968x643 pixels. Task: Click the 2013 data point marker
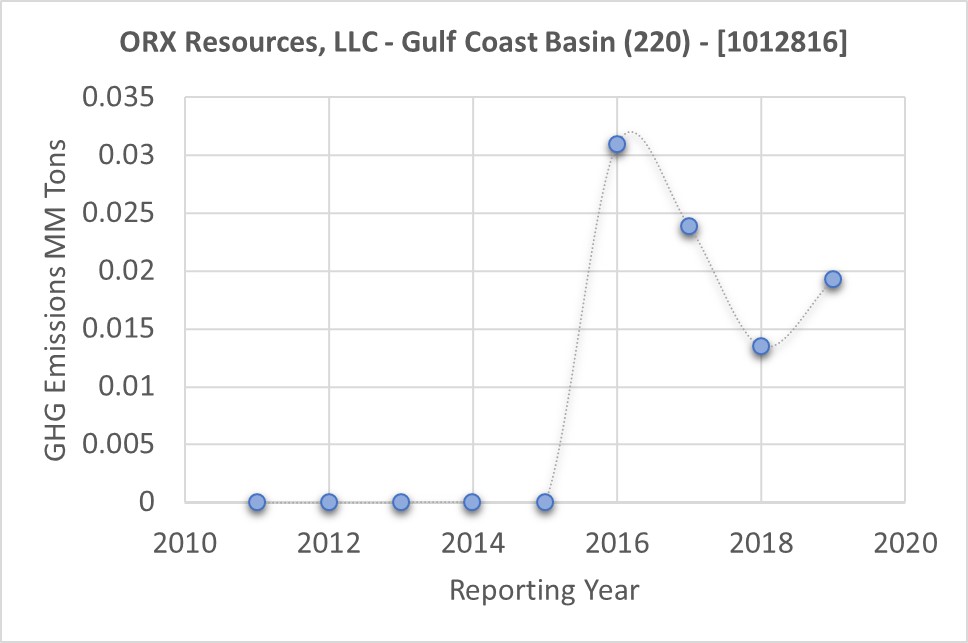coord(401,502)
